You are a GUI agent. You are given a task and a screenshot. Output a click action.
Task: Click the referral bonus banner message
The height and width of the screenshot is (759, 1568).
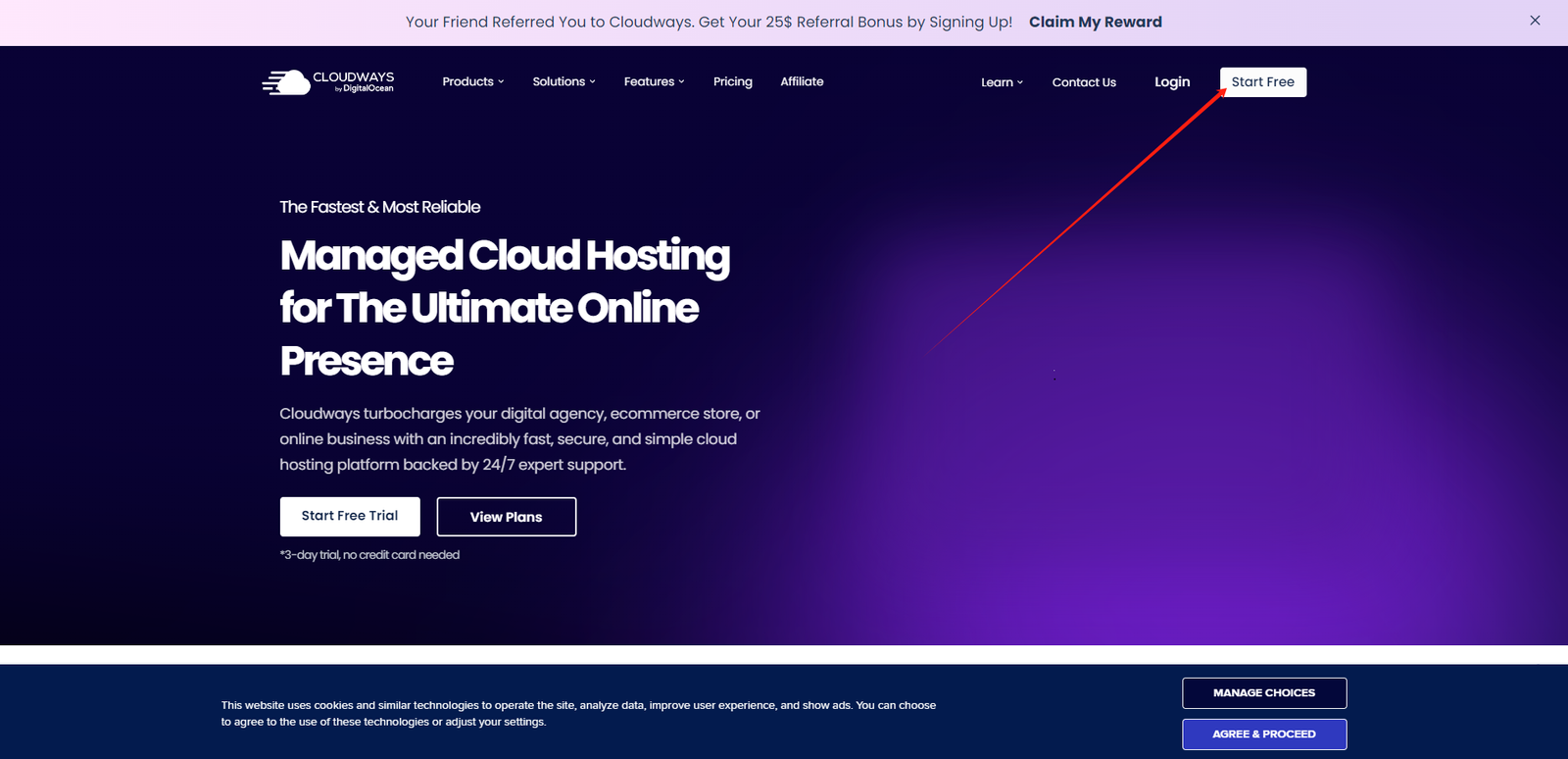709,22
